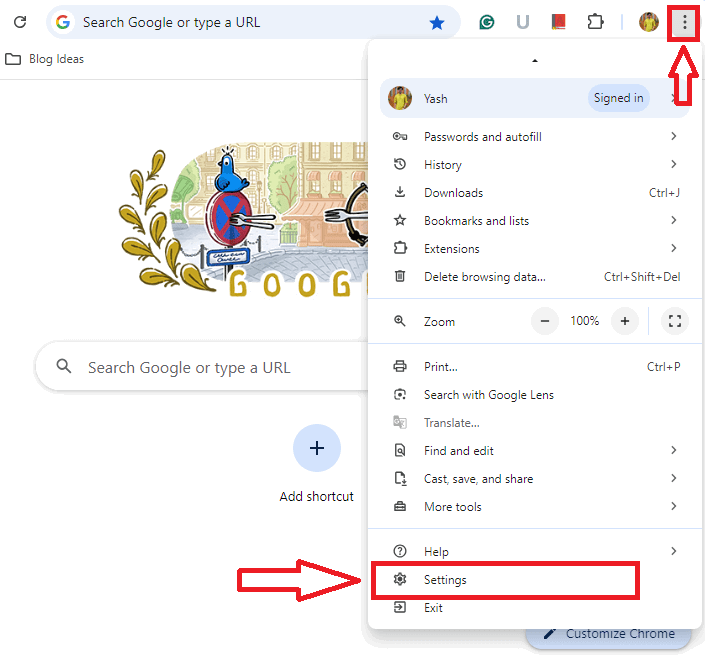Open the red book extension icon
The height and width of the screenshot is (659, 705).
tap(558, 22)
